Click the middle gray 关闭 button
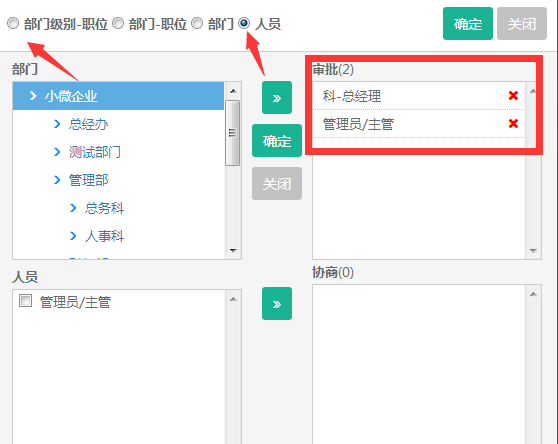 click(x=277, y=184)
